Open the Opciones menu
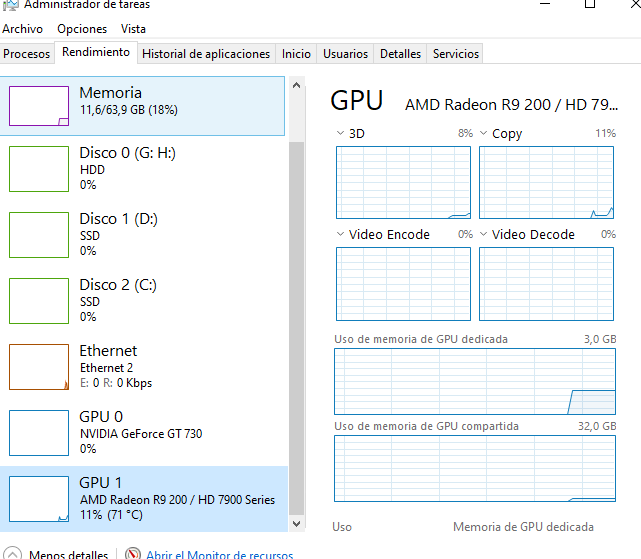 point(82,29)
